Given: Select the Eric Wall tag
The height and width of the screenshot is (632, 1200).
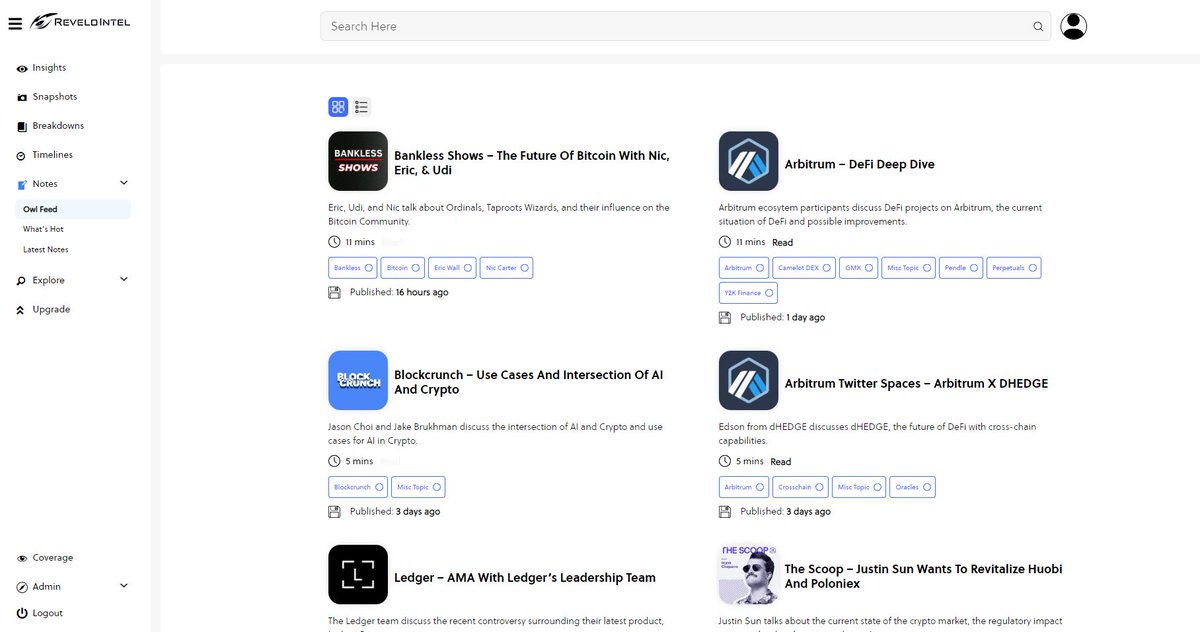Looking at the screenshot, I should pos(453,268).
